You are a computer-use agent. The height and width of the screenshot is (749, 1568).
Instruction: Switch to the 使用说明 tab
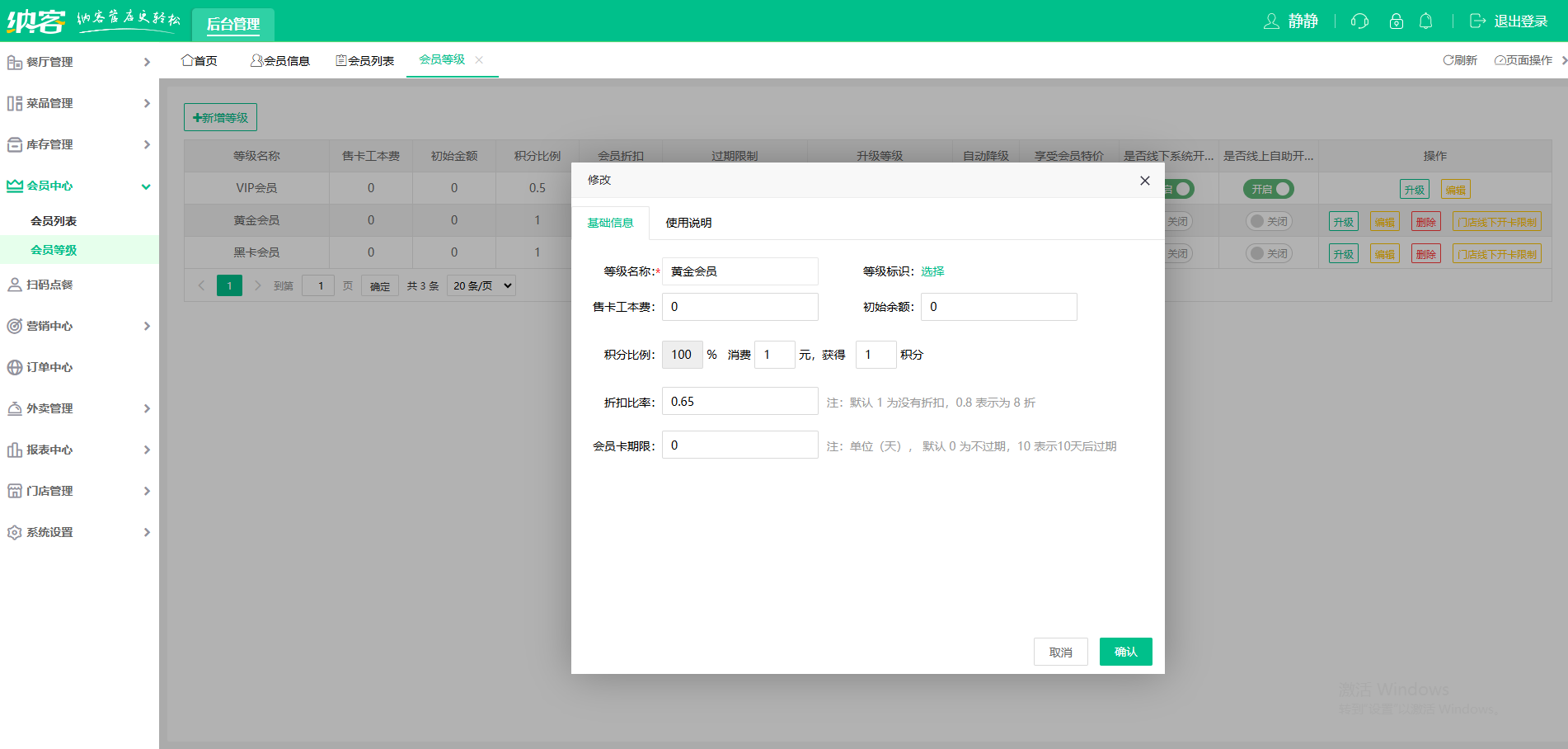(x=688, y=223)
